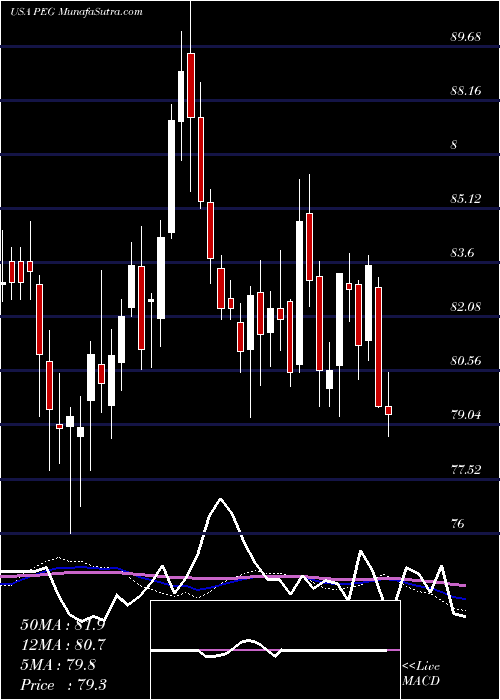Click inside the Live MACD inset chart
The image size is (500, 700).
(x=275, y=650)
